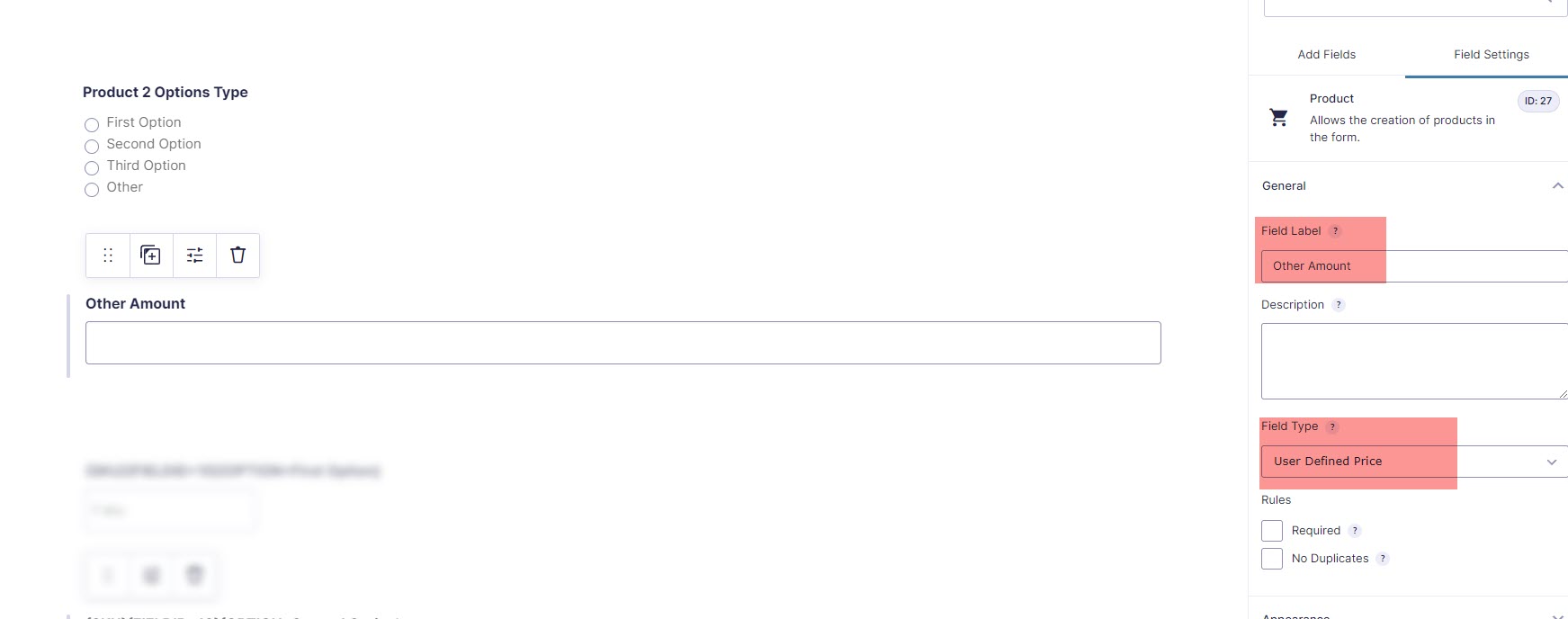This screenshot has height=619, width=1568.
Task: Open the User Defined Price dropdown
Action: coord(1414,462)
